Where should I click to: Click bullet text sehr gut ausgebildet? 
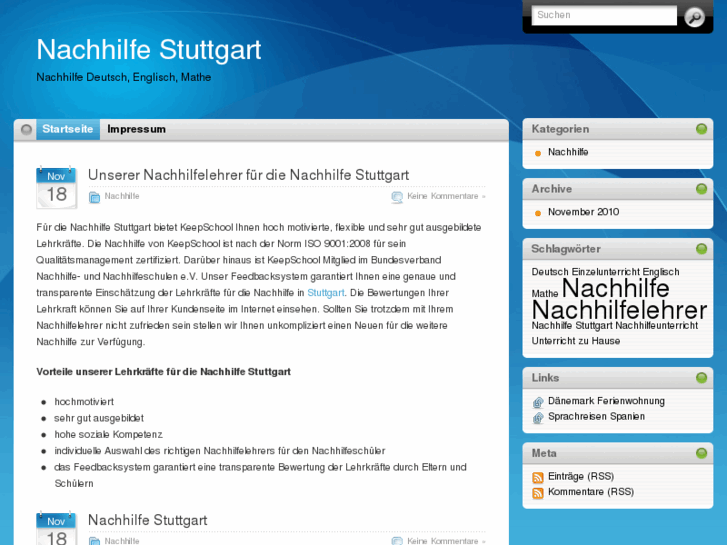(99, 418)
